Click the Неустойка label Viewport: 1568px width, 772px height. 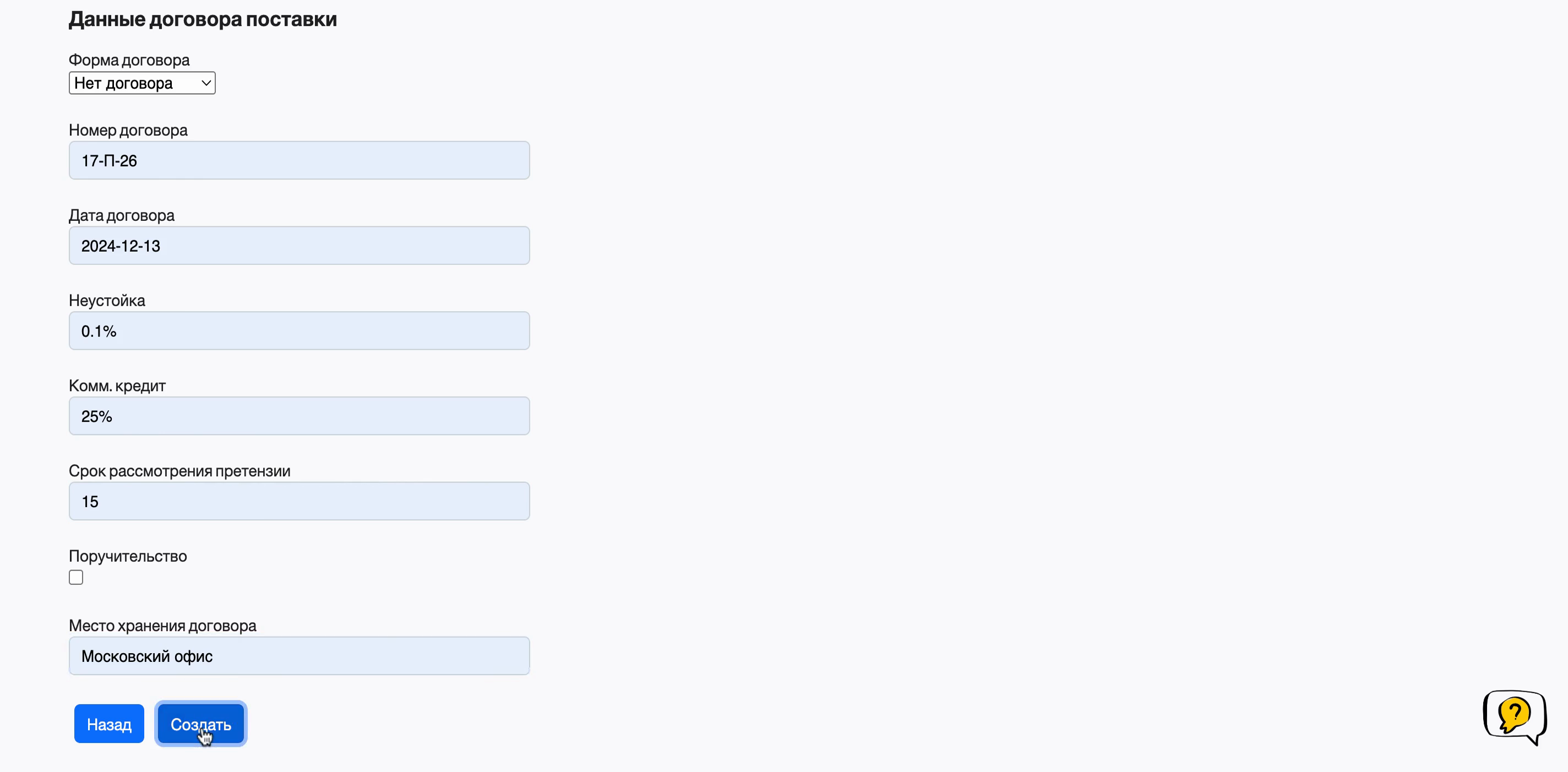pos(107,300)
